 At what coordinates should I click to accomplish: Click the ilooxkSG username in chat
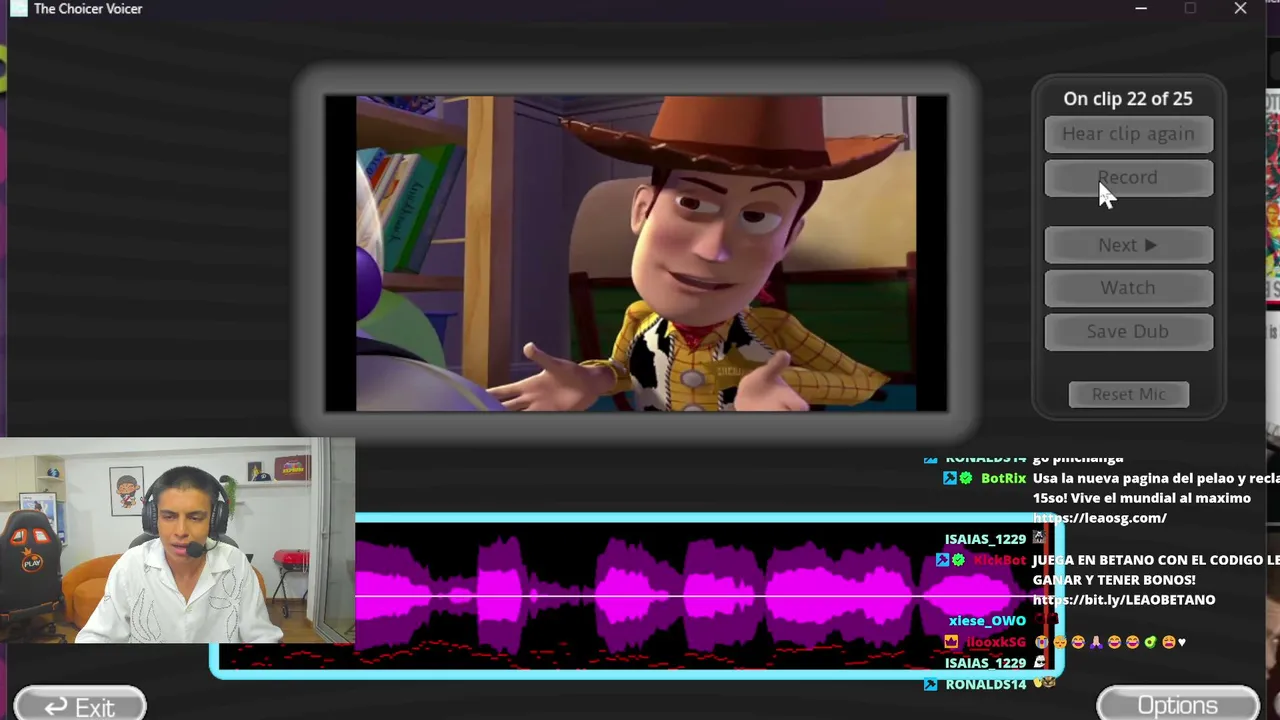[x=996, y=642]
